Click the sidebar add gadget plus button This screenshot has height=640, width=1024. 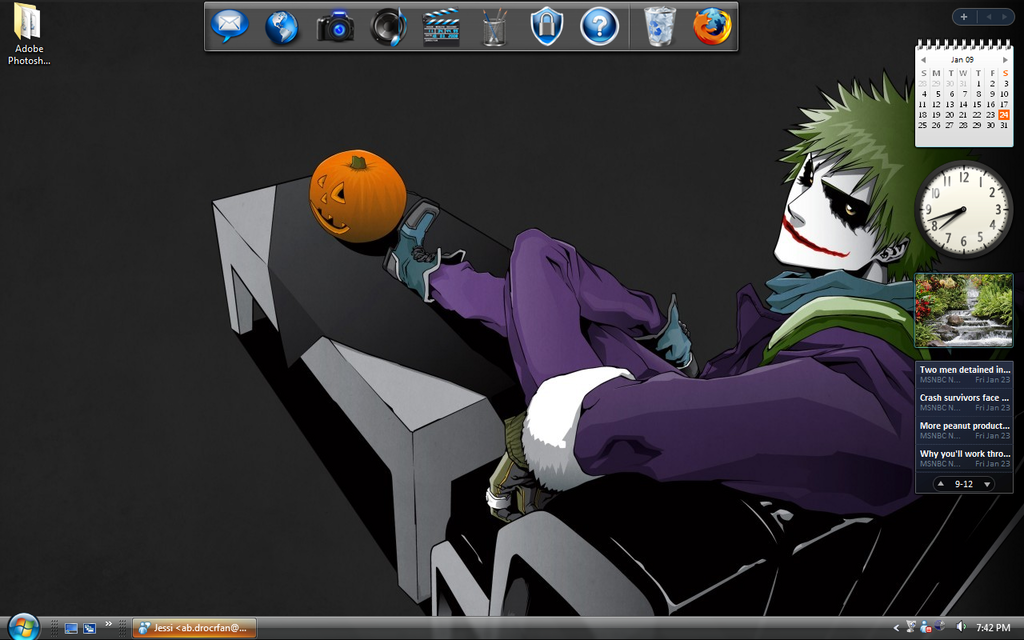click(963, 16)
